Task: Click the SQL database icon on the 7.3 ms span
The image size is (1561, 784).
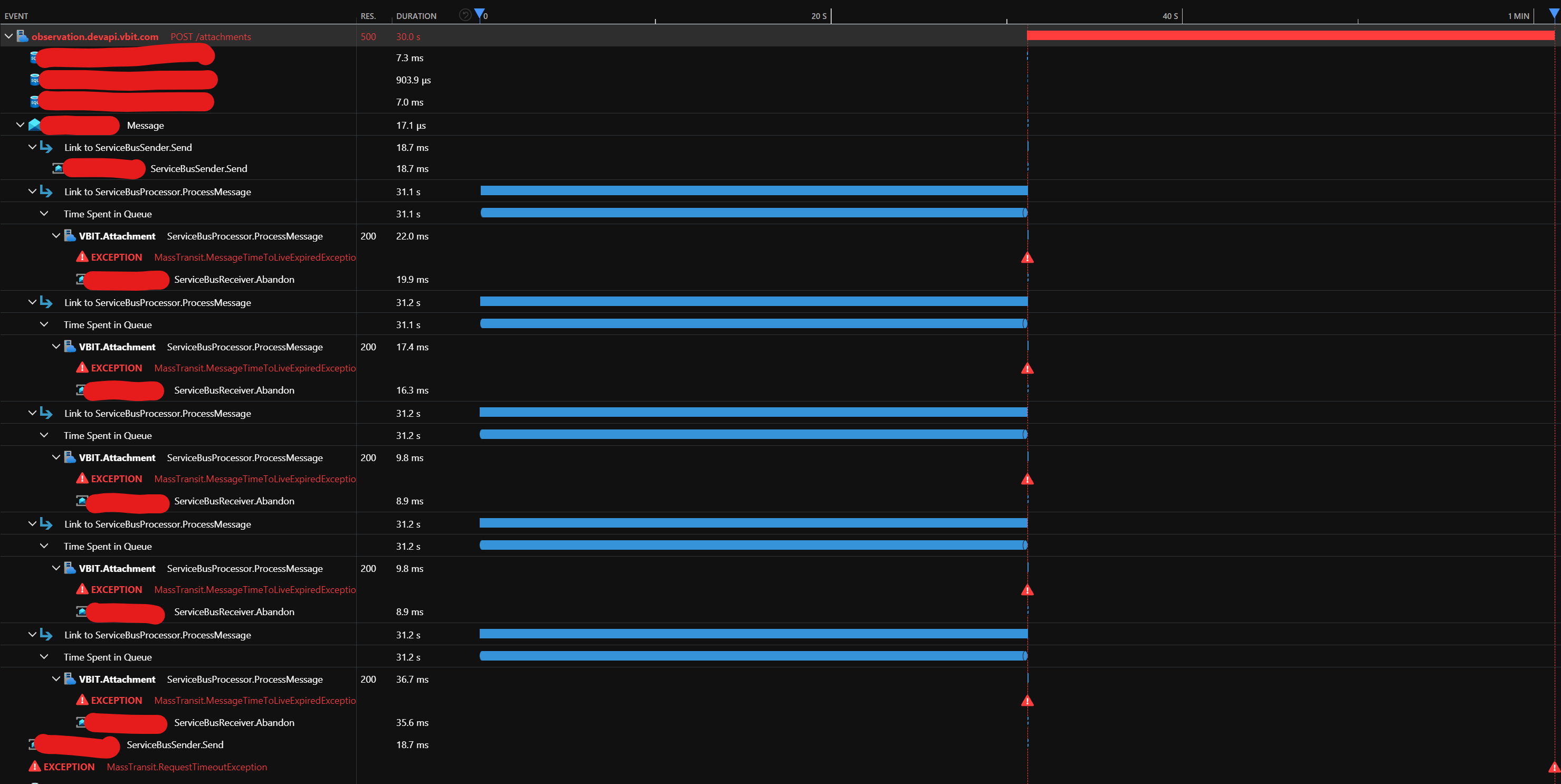Action: point(33,58)
